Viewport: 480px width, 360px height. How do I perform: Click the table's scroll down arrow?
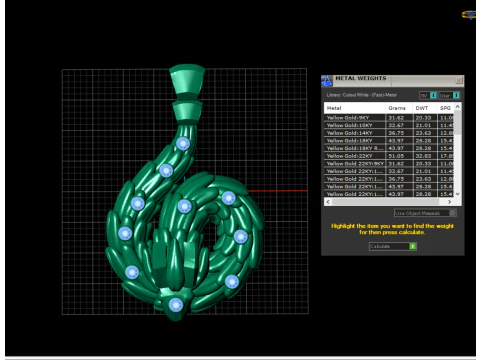(458, 194)
